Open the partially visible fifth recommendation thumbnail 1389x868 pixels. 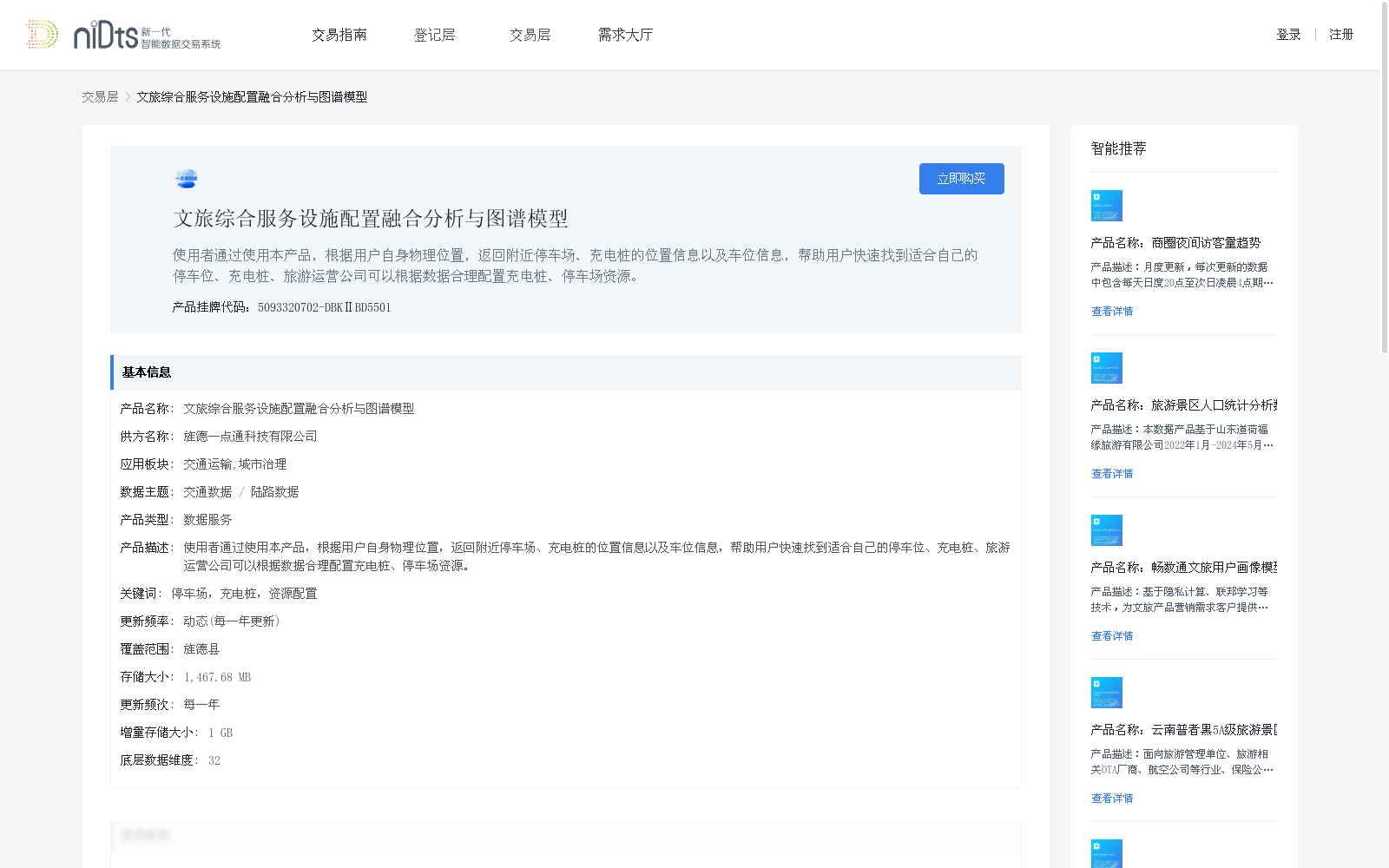click(x=1107, y=853)
